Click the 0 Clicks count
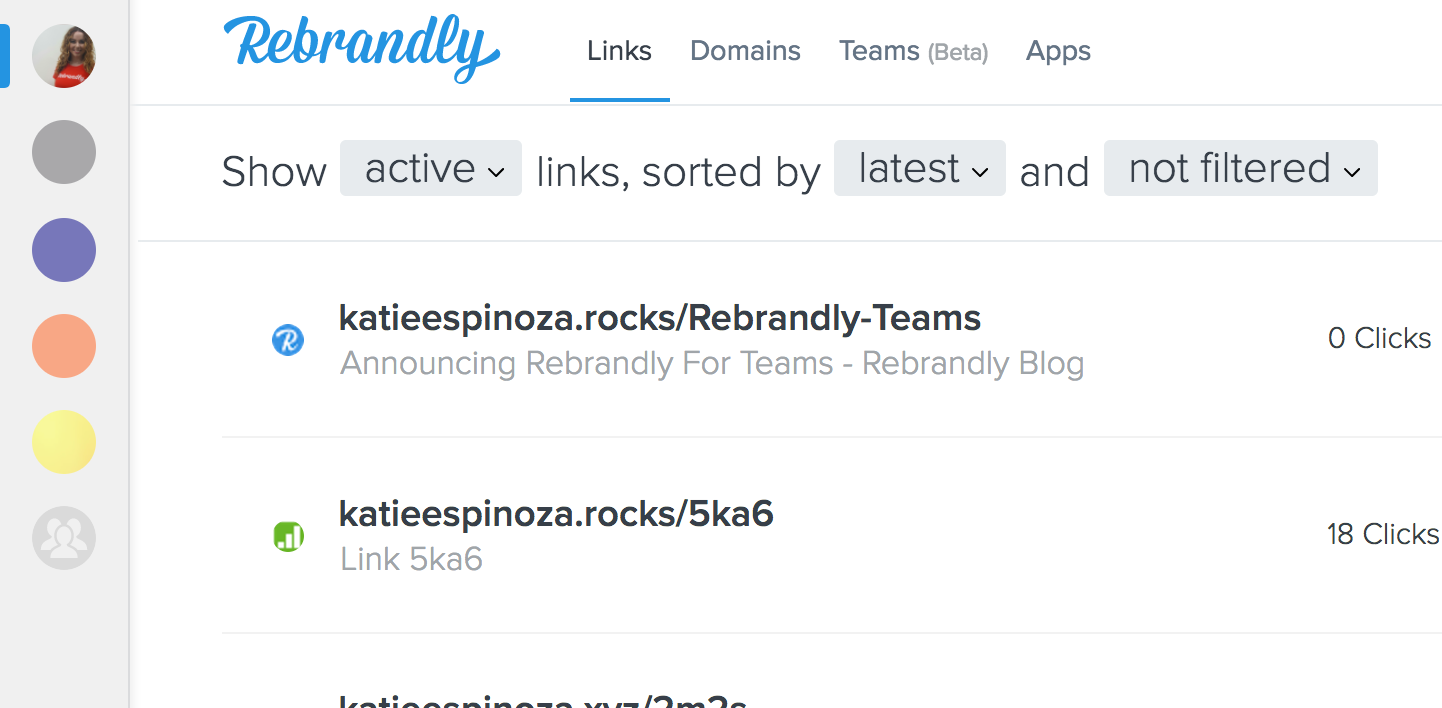The image size is (1442, 708). (x=1380, y=338)
